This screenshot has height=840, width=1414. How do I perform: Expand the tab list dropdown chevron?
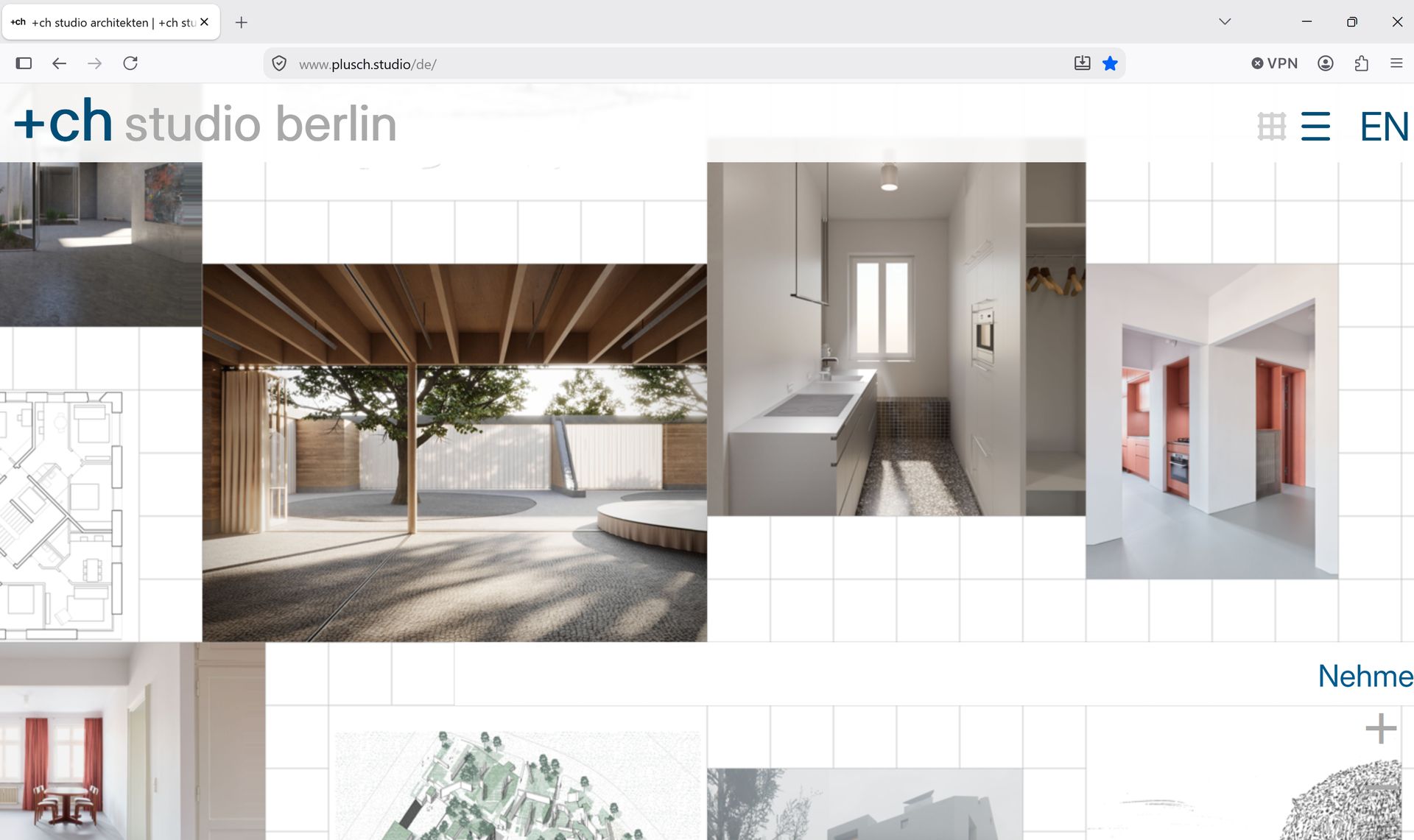click(x=1225, y=21)
